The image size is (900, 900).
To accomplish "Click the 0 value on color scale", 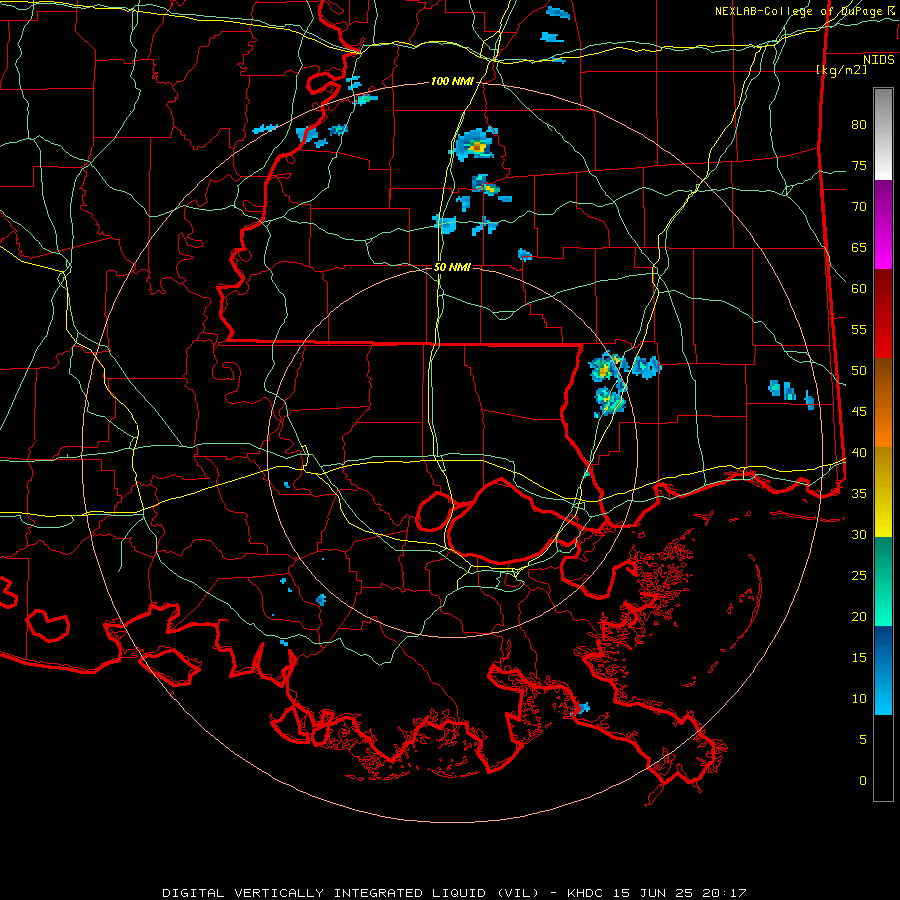I will point(863,781).
